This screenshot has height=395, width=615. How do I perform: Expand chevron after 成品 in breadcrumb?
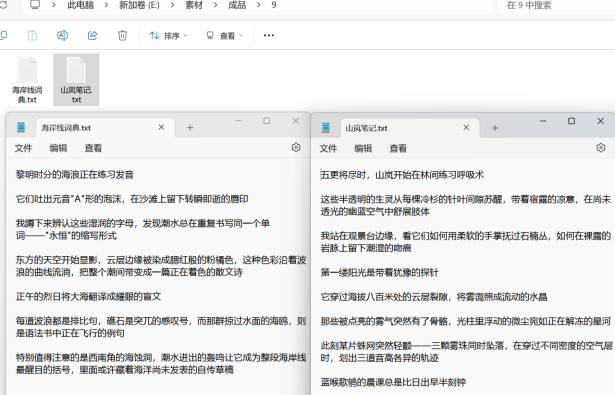(x=258, y=5)
